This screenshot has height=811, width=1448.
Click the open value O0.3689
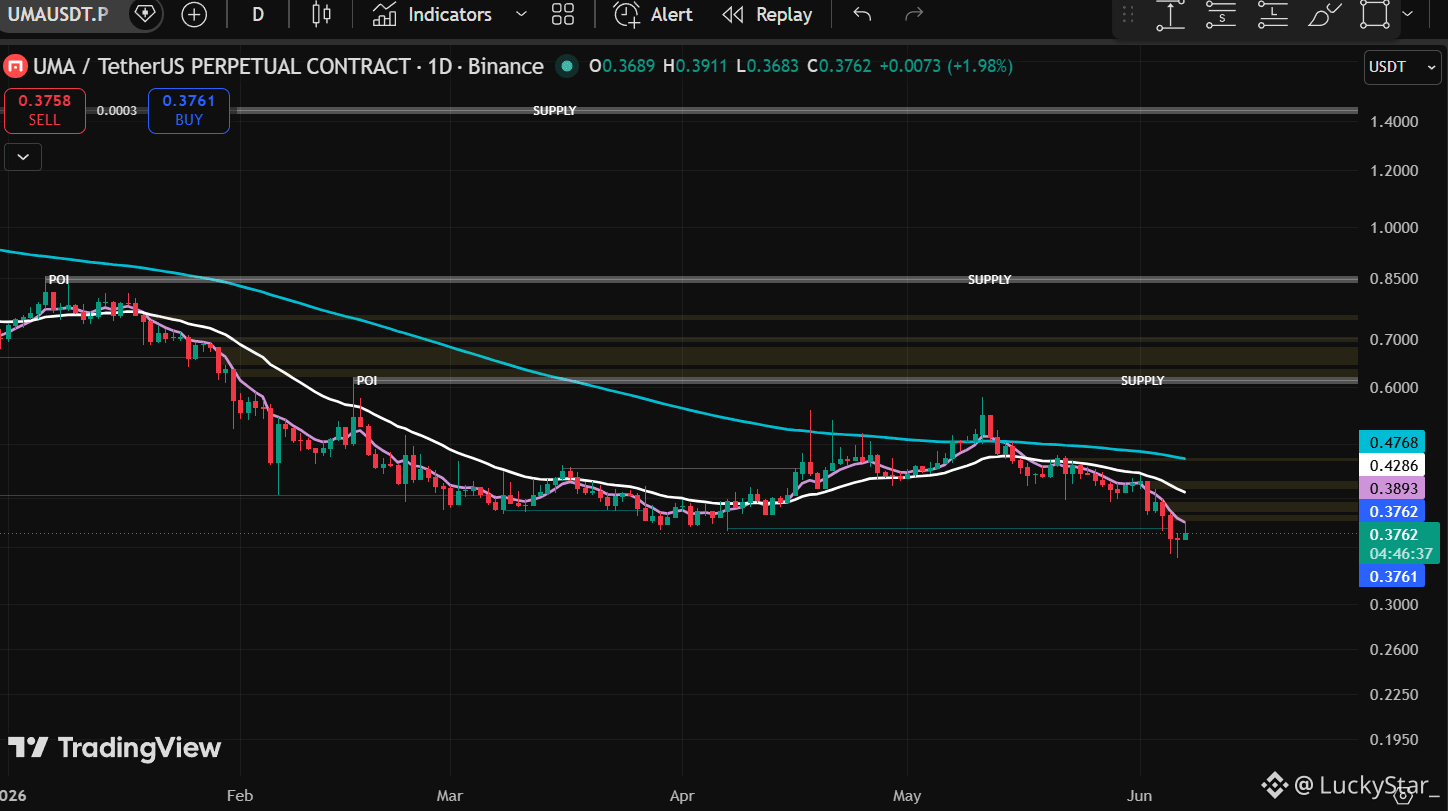pyautogui.click(x=622, y=67)
